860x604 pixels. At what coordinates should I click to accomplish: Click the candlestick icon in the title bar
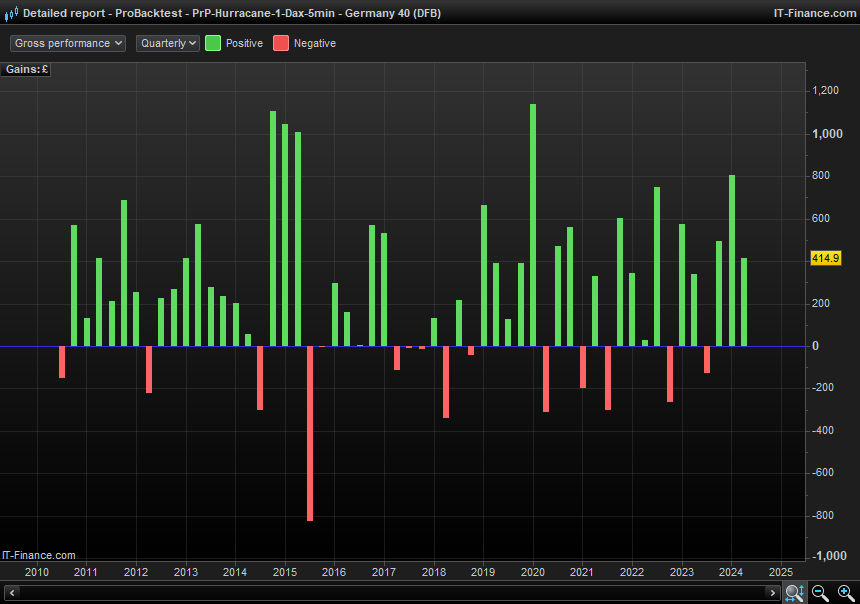pos(11,13)
